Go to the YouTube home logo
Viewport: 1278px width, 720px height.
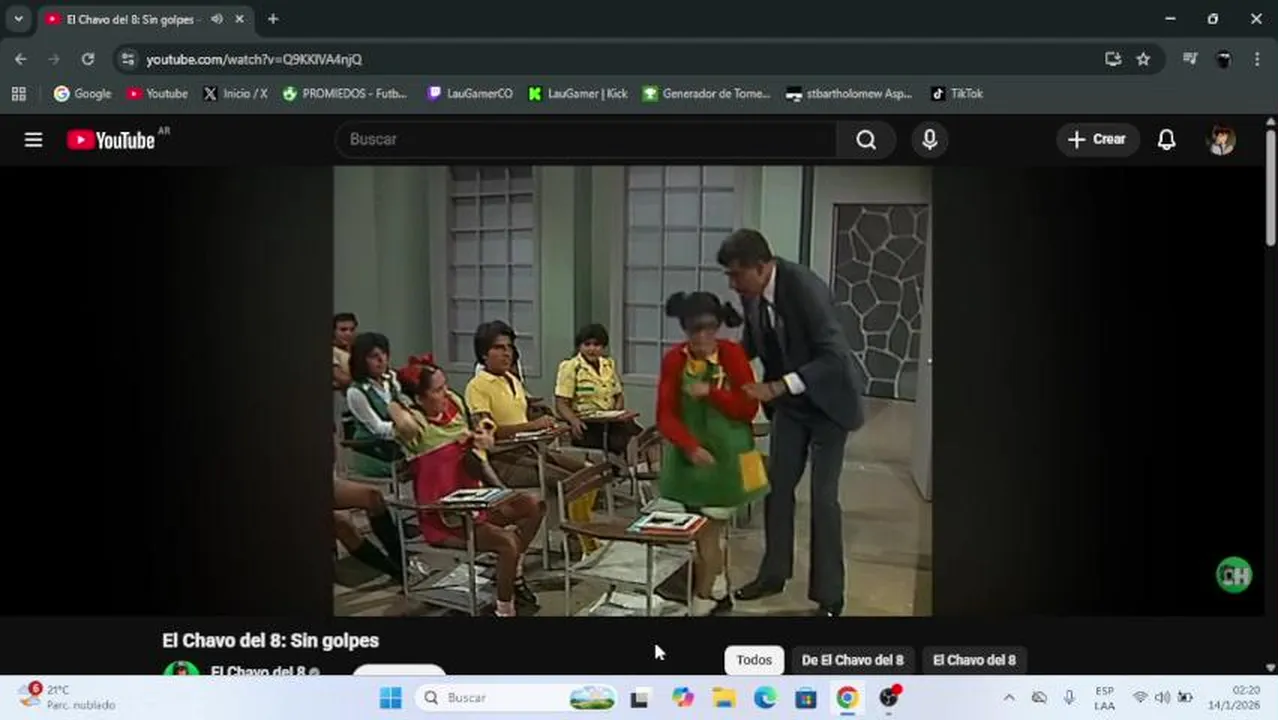coord(111,140)
